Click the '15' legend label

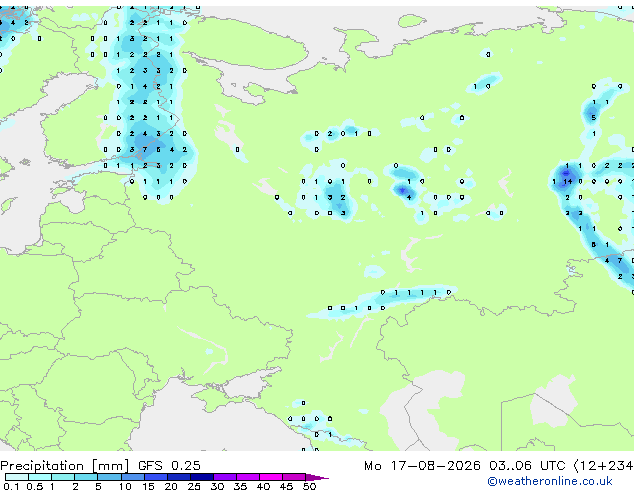148,486
